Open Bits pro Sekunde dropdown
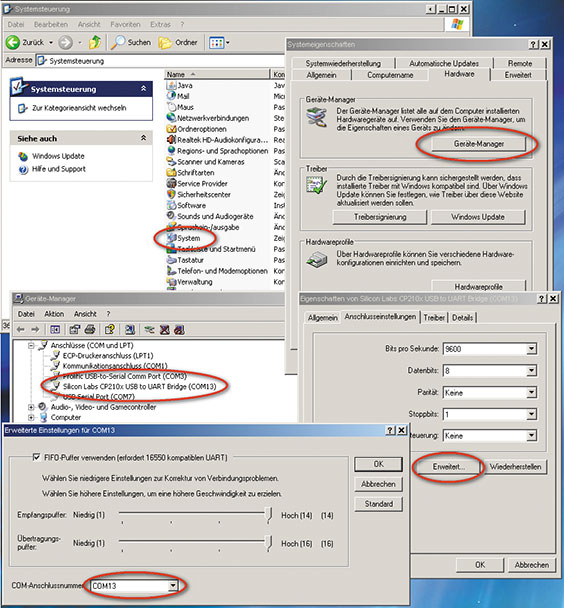Image resolution: width=564 pixels, height=608 pixels. 532,349
